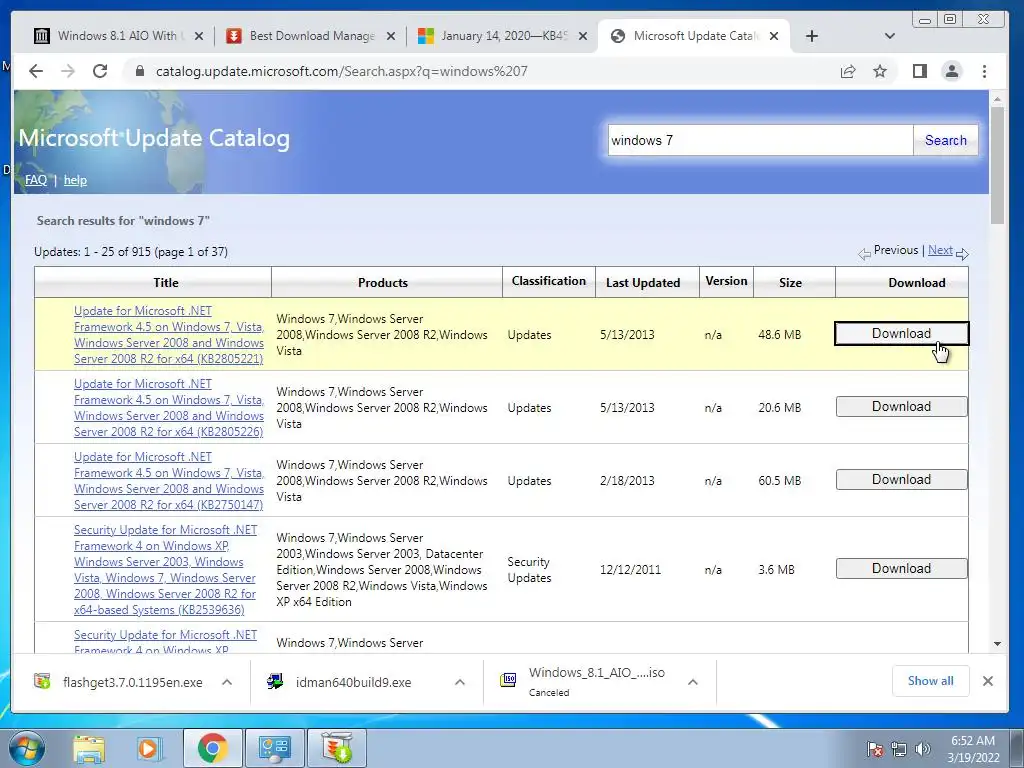
Task: Go to Next results page
Action: pyautogui.click(x=940, y=250)
